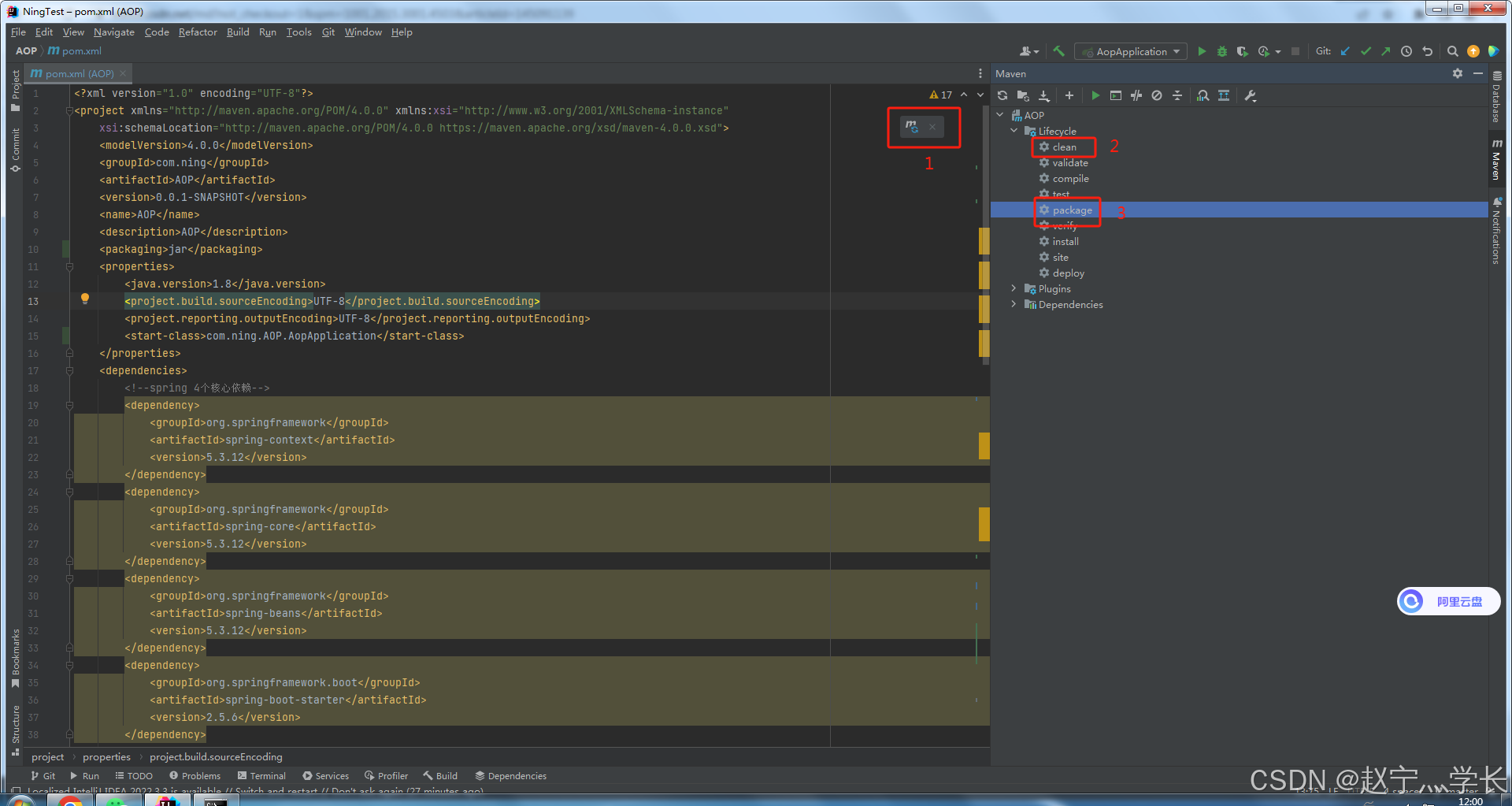Expand the Plugins node
This screenshot has width=1512, height=806.
[1014, 288]
